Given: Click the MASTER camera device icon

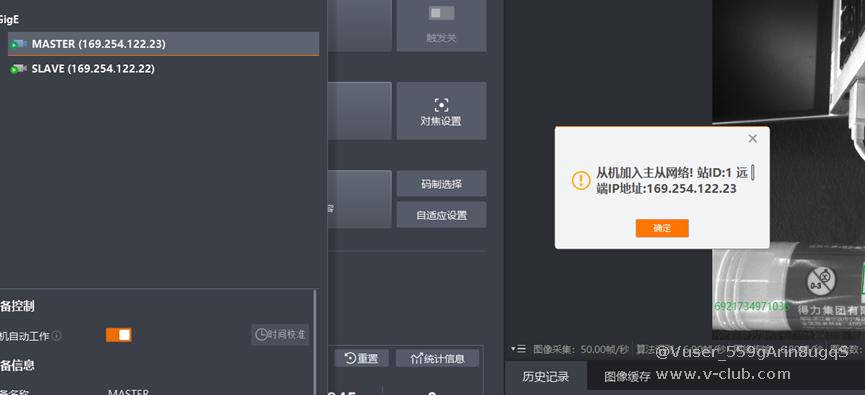Looking at the screenshot, I should pos(19,44).
